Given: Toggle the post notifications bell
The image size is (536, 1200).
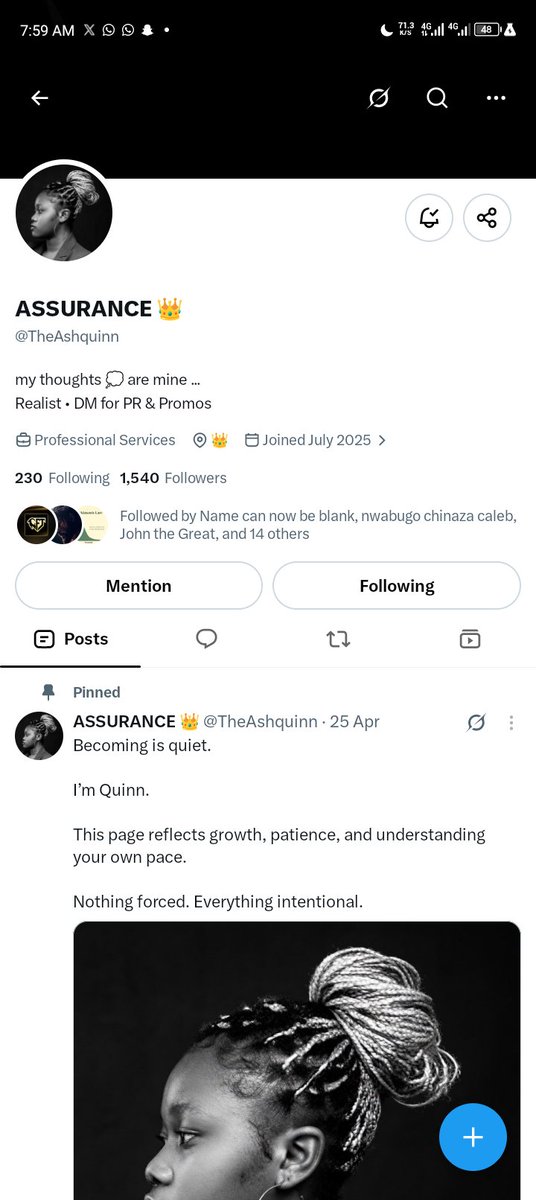Looking at the screenshot, I should click(x=429, y=218).
